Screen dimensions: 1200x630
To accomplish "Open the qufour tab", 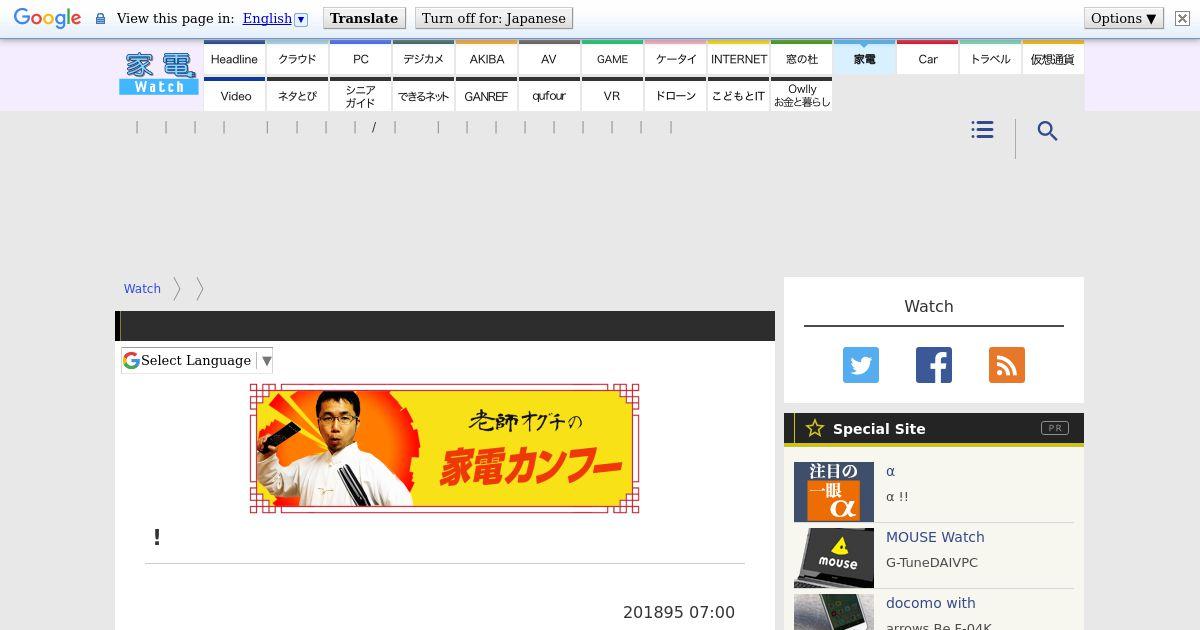I will click(x=549, y=96).
